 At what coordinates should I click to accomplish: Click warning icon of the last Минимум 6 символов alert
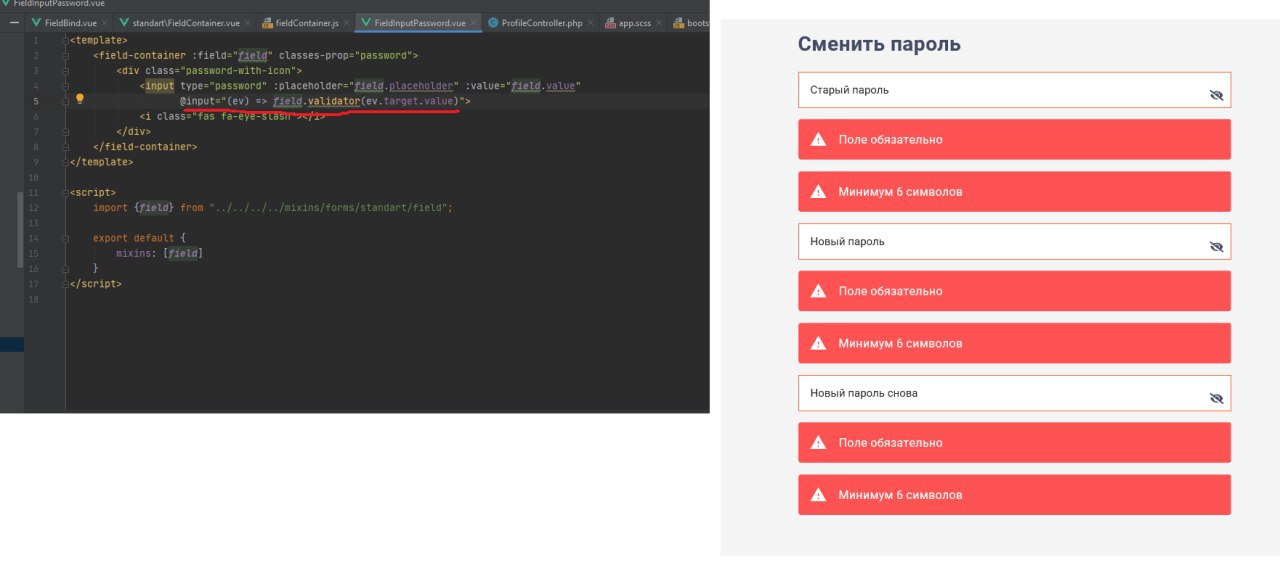[x=818, y=494]
